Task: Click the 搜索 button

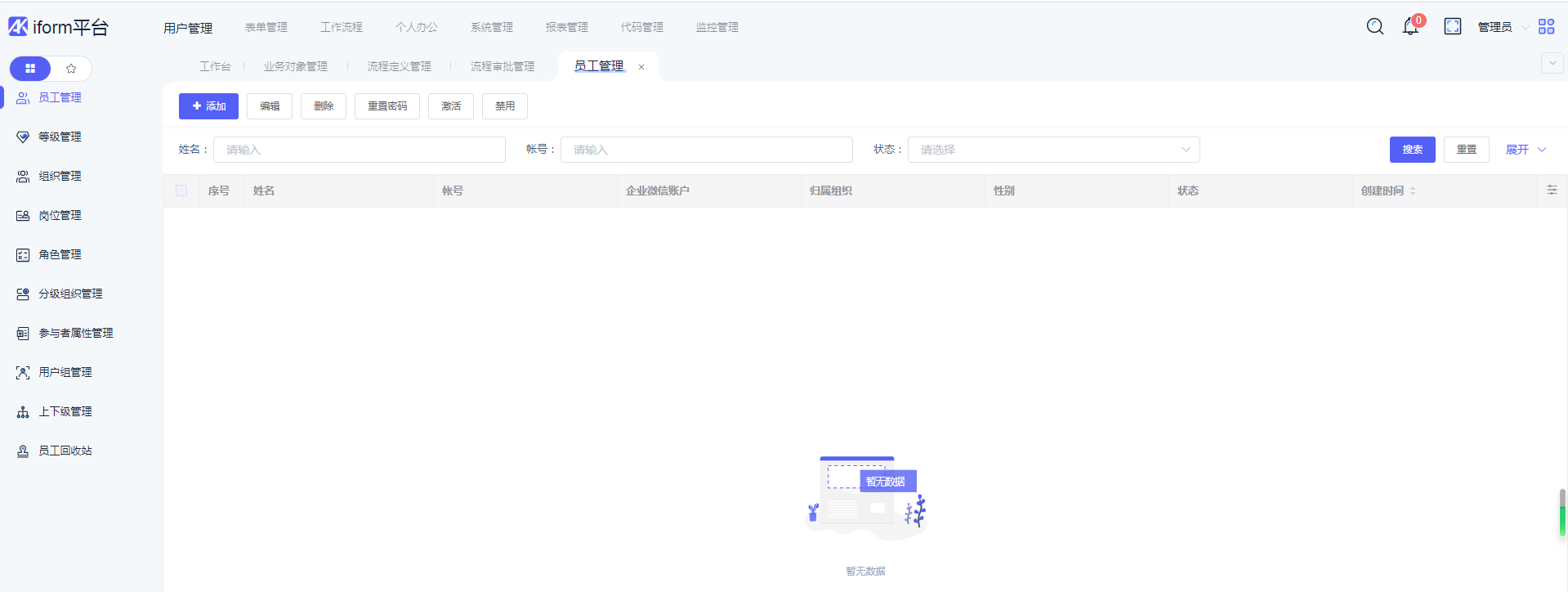Action: point(1412,150)
